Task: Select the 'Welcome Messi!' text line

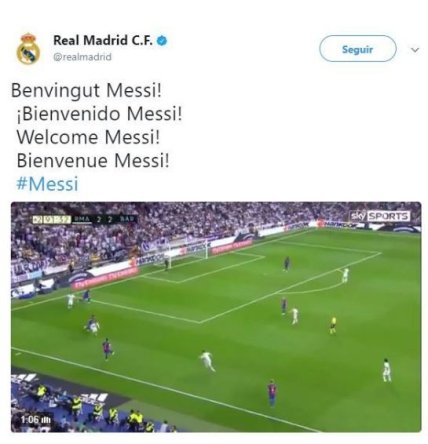Action: [88, 137]
